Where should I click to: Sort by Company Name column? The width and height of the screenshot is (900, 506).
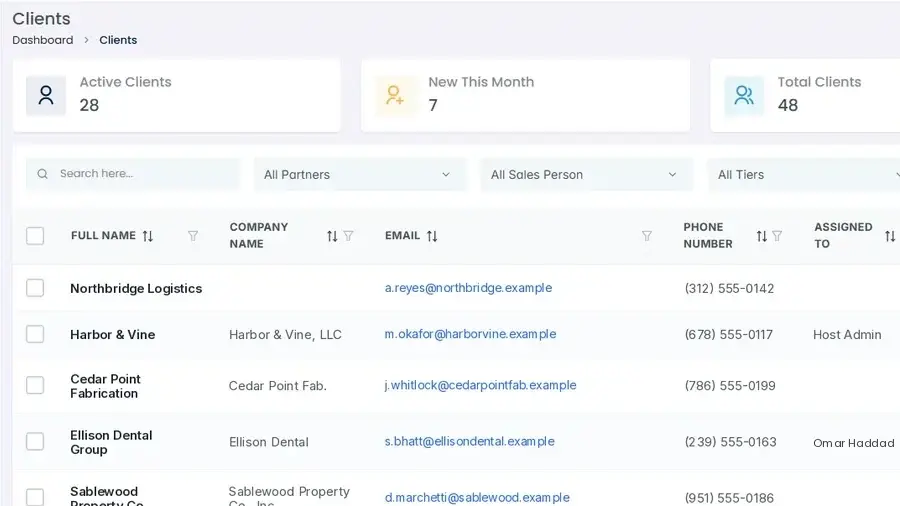point(332,236)
